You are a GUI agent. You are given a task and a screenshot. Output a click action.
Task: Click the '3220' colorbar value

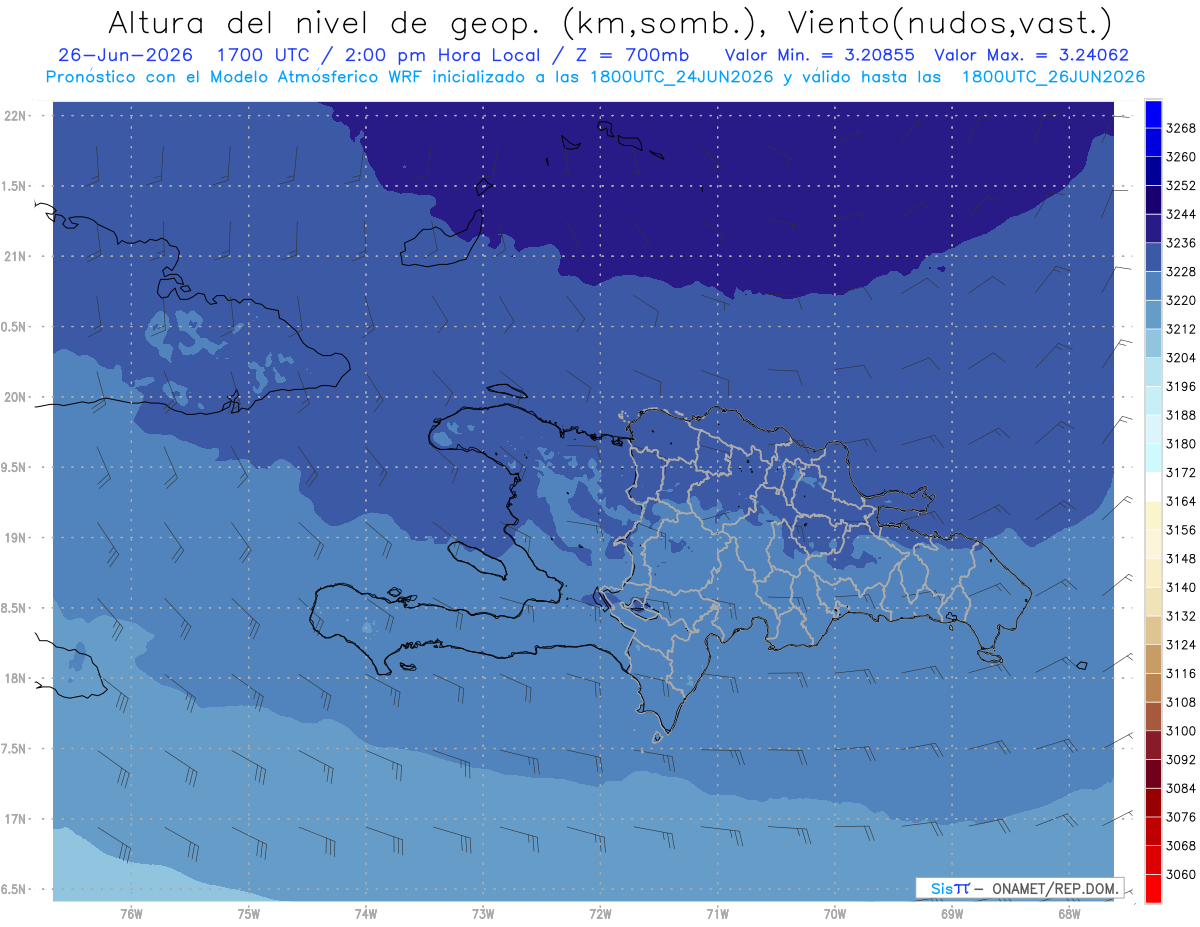coord(1181,300)
